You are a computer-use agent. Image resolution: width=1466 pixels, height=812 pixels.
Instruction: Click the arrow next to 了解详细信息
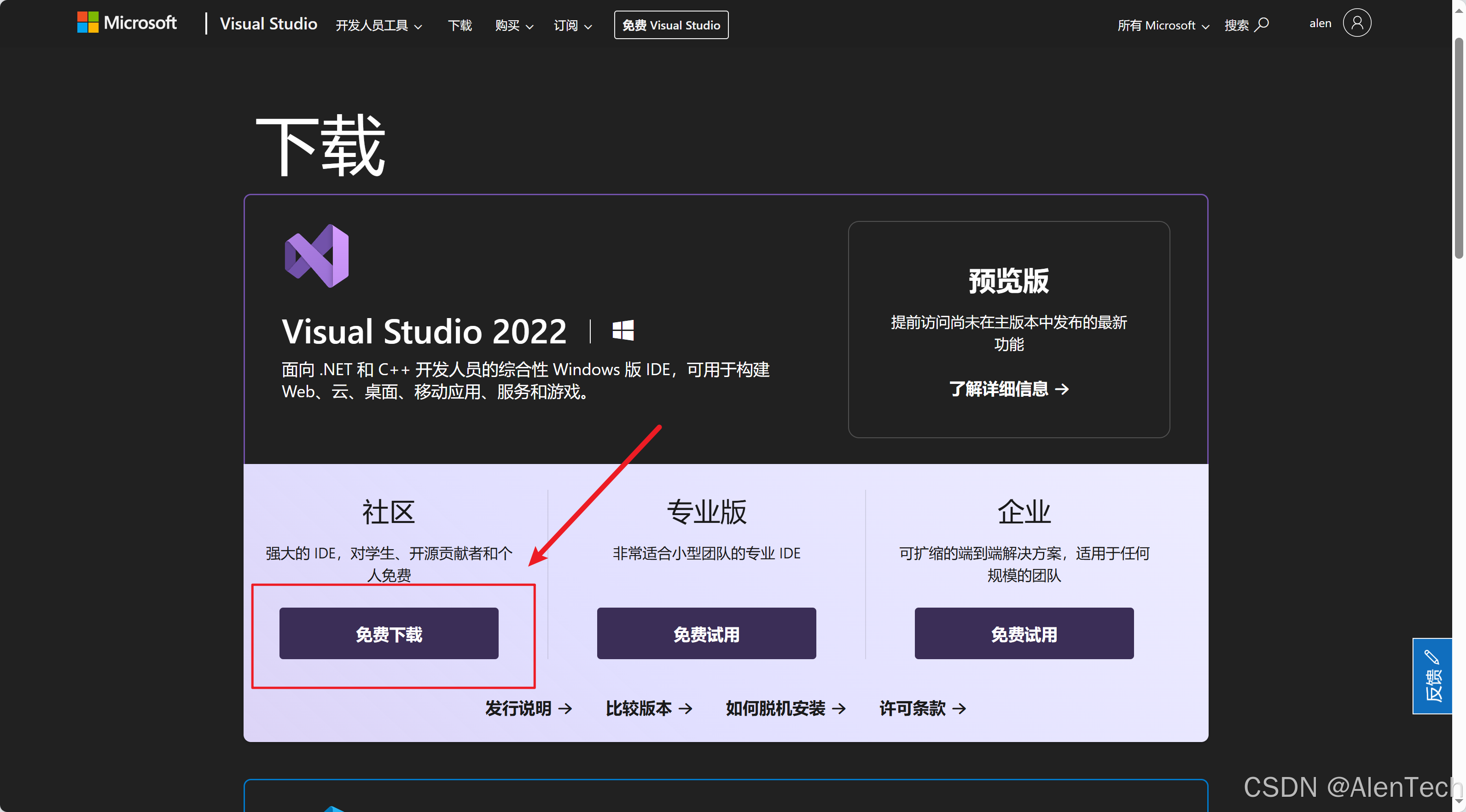pyautogui.click(x=1062, y=389)
